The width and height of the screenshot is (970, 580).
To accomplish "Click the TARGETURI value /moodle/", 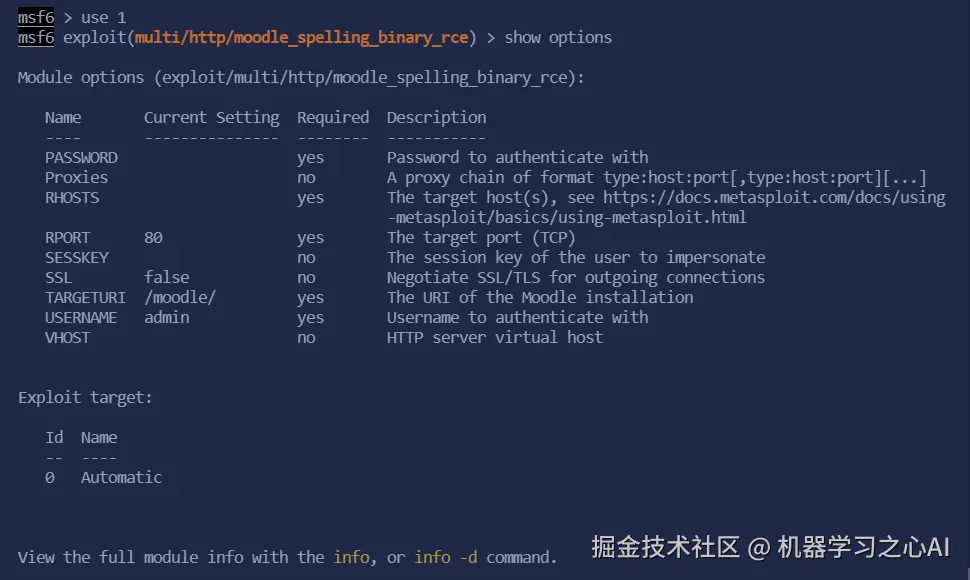I will [x=180, y=297].
